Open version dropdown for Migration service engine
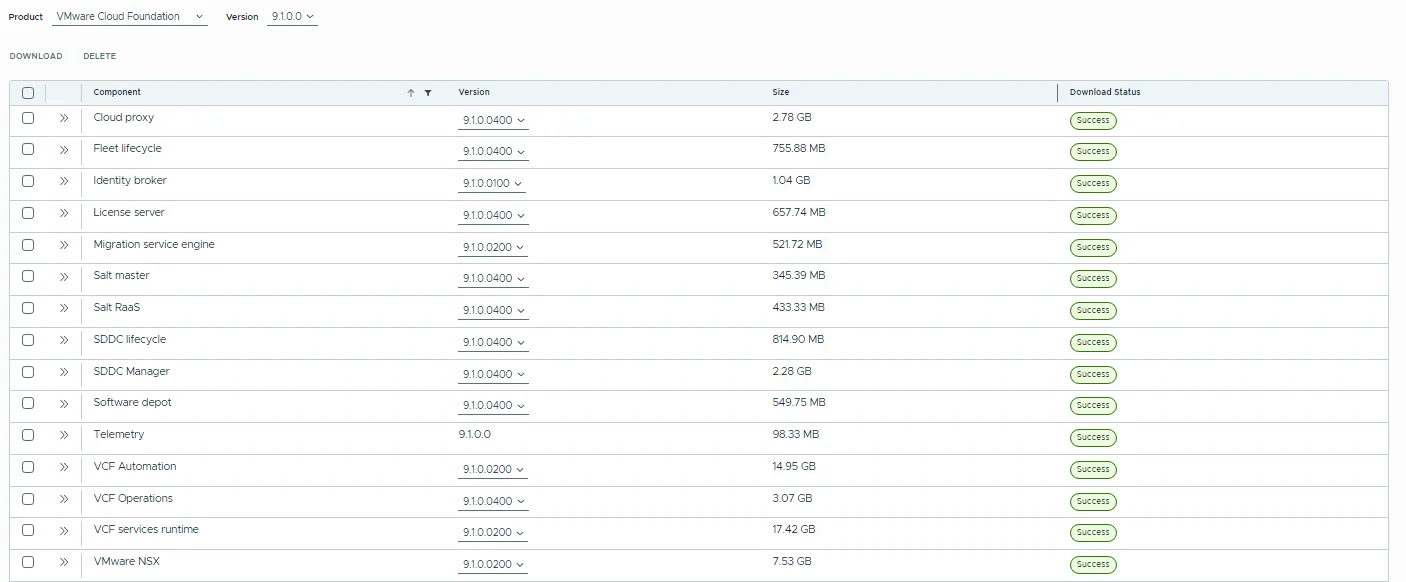Viewport: 1406px width, 582px height. coord(493,247)
